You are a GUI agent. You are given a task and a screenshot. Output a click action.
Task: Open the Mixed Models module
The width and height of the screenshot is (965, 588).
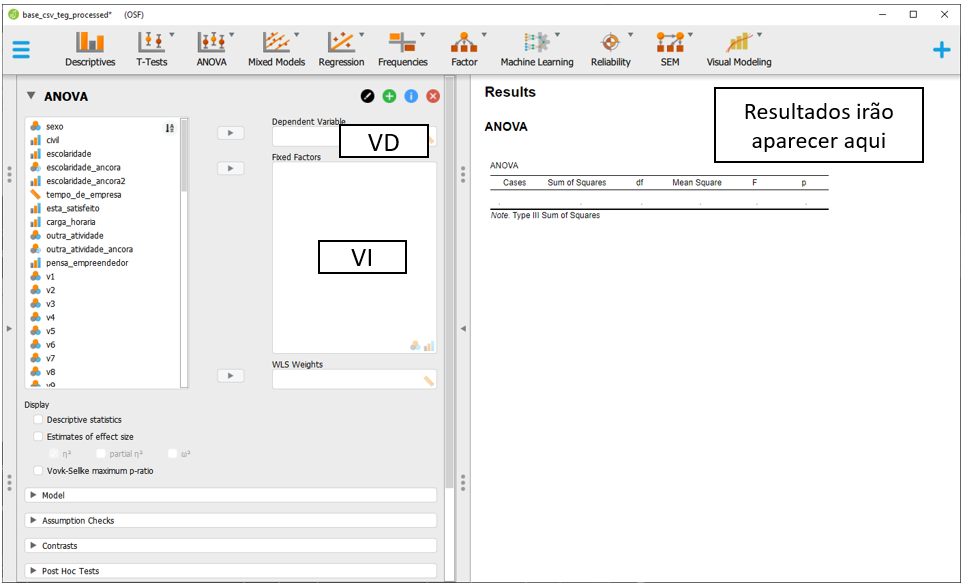(276, 48)
